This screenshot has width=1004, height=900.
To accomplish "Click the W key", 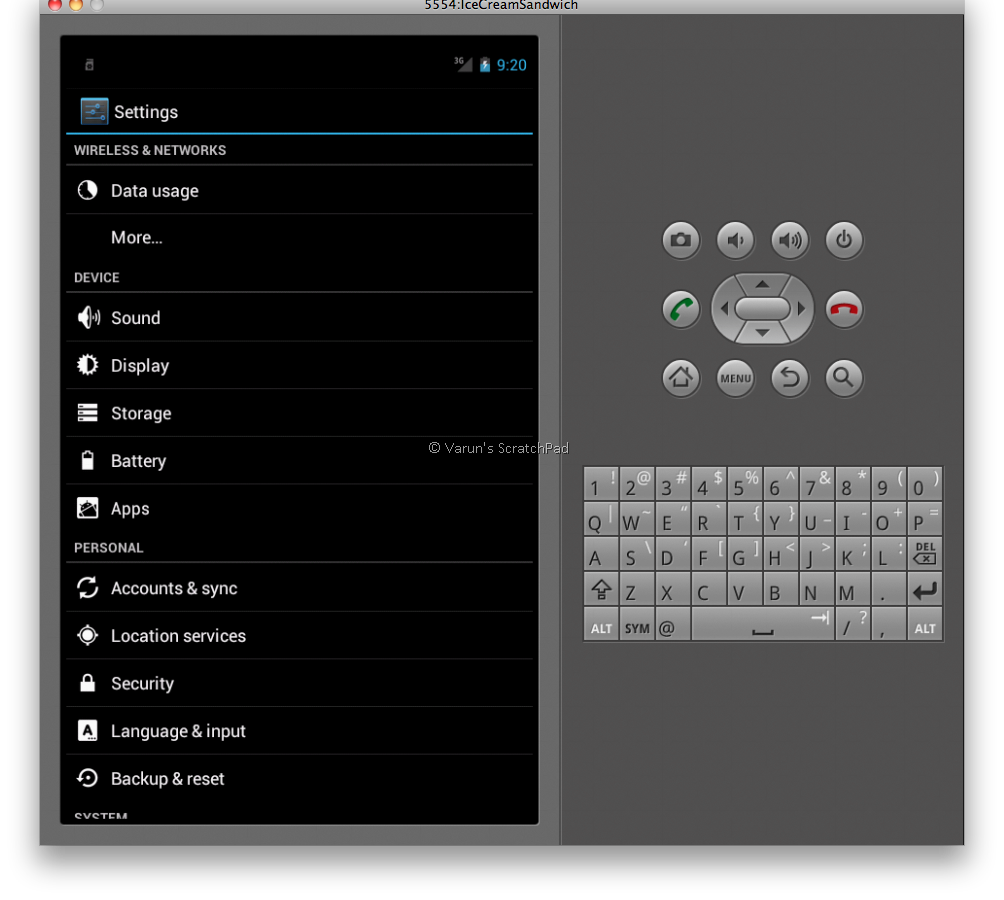I will coord(636,519).
